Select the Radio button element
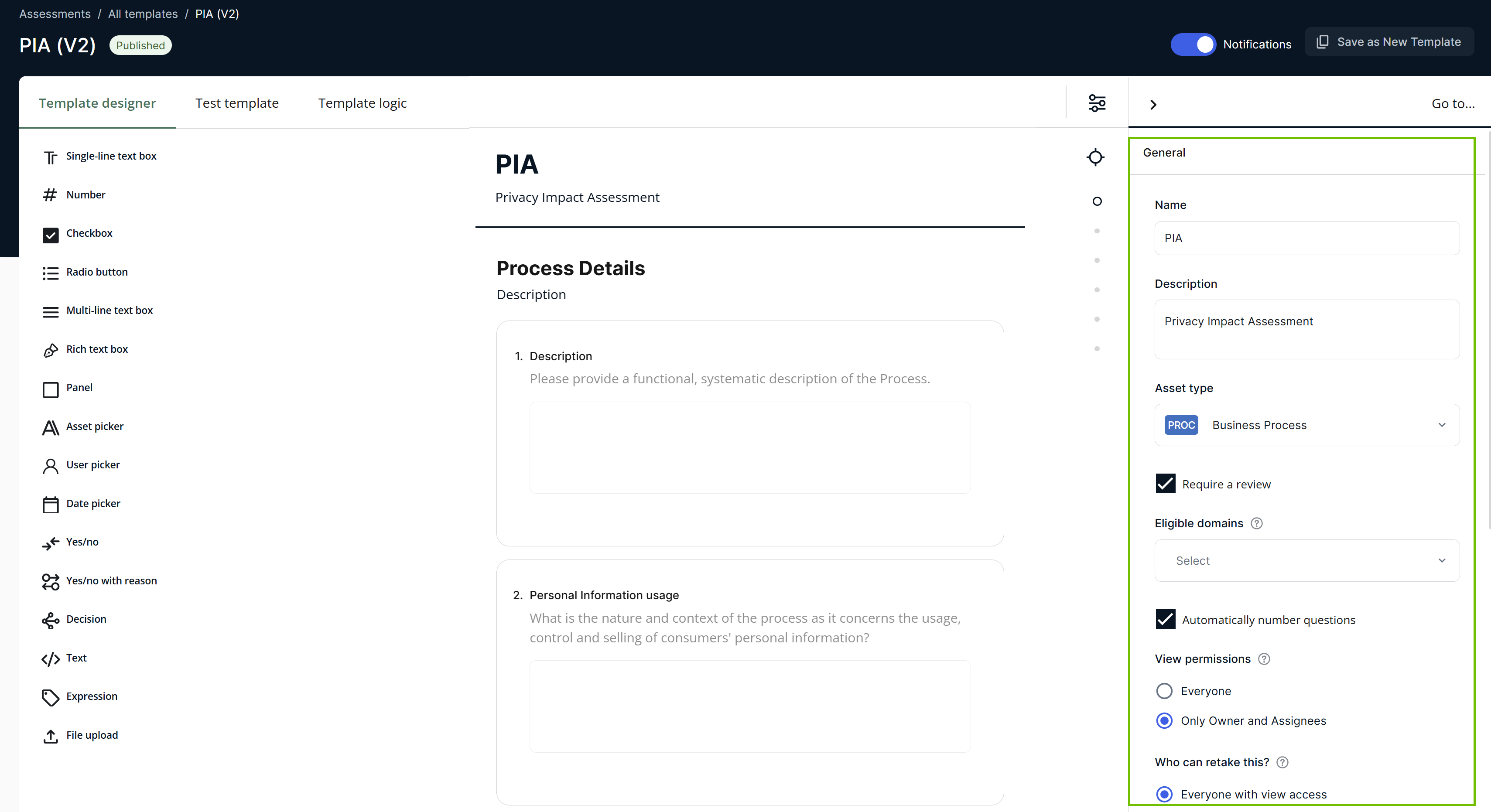The height and width of the screenshot is (812, 1491). click(97, 271)
